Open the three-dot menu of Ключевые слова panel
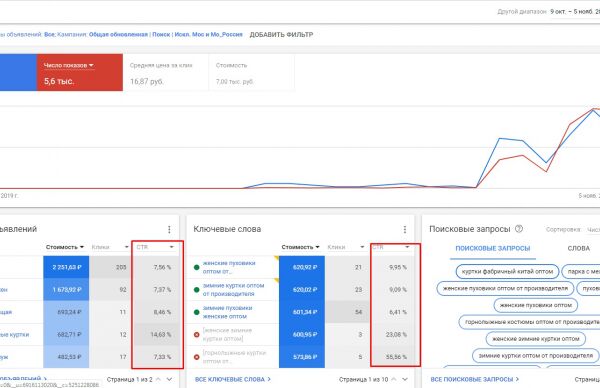 pos(405,229)
